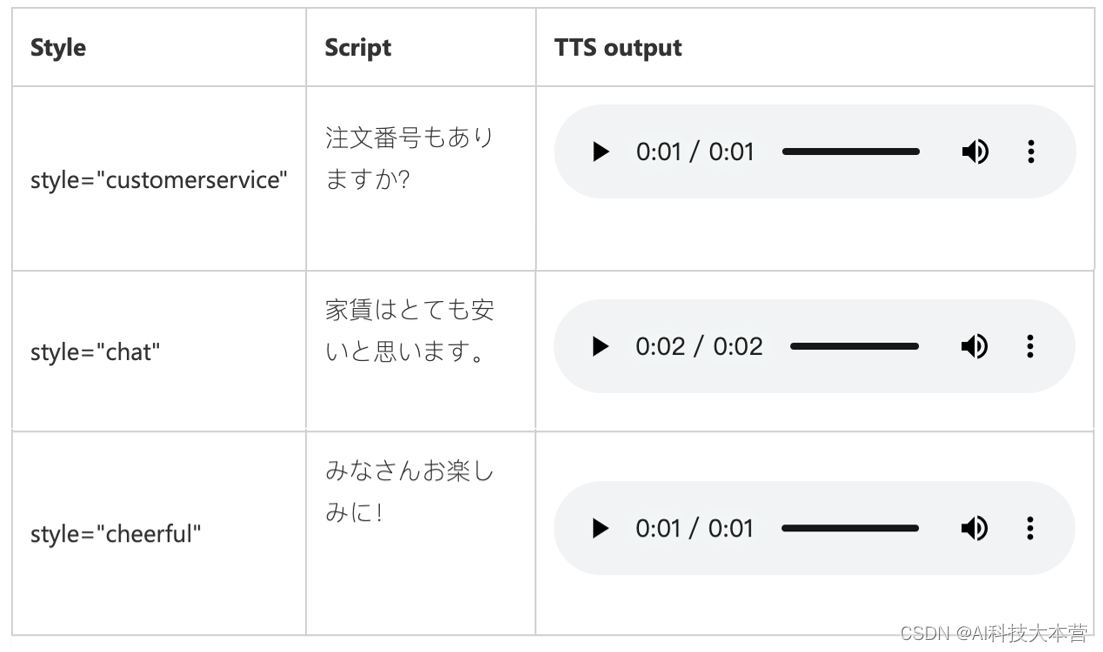Open more options for chat audio
Image resolution: width=1103 pixels, height=652 pixels.
coord(1031,347)
